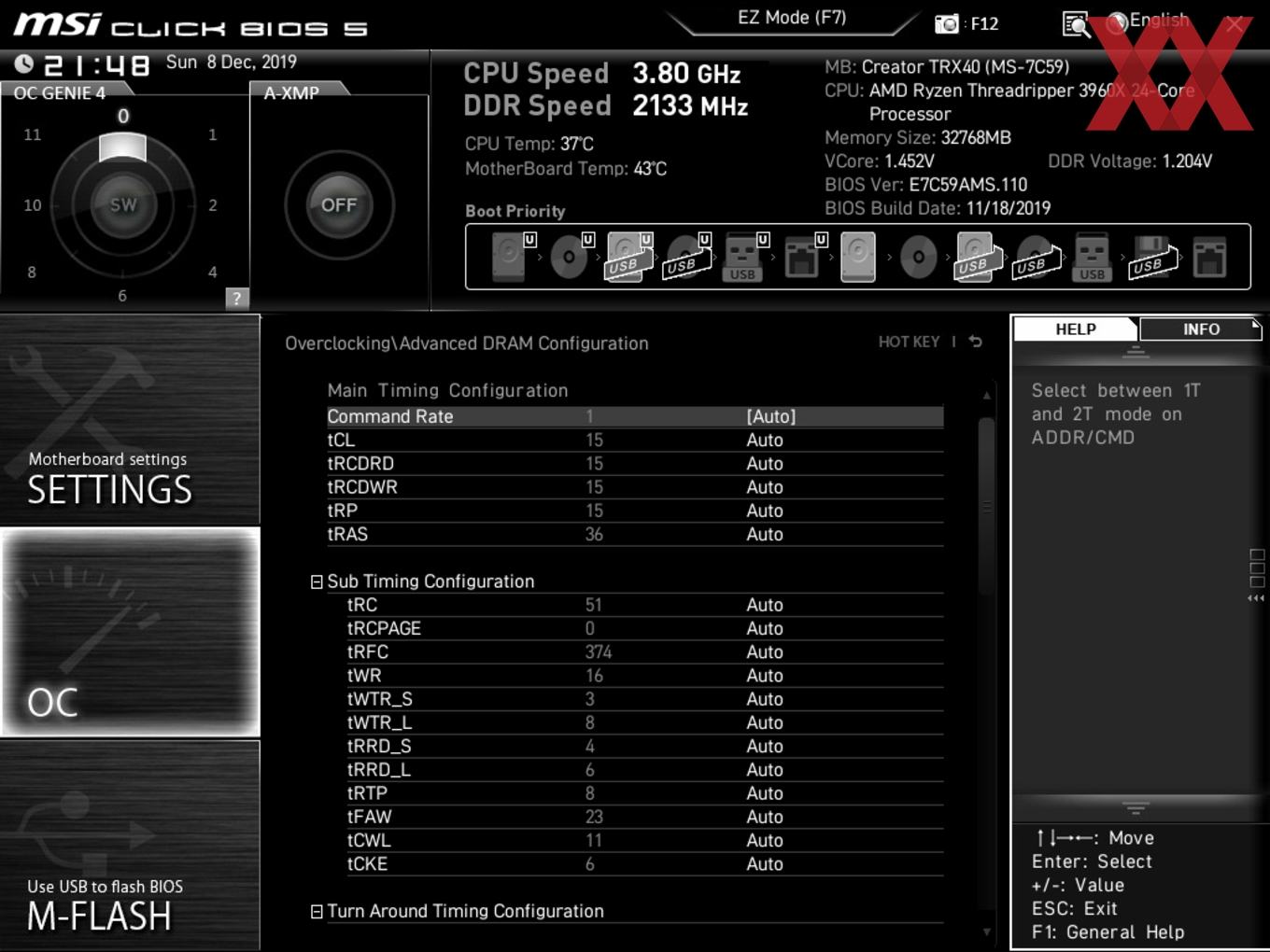Edit the tRP Auto value field
Screen dimensions: 1270x952
765,511
